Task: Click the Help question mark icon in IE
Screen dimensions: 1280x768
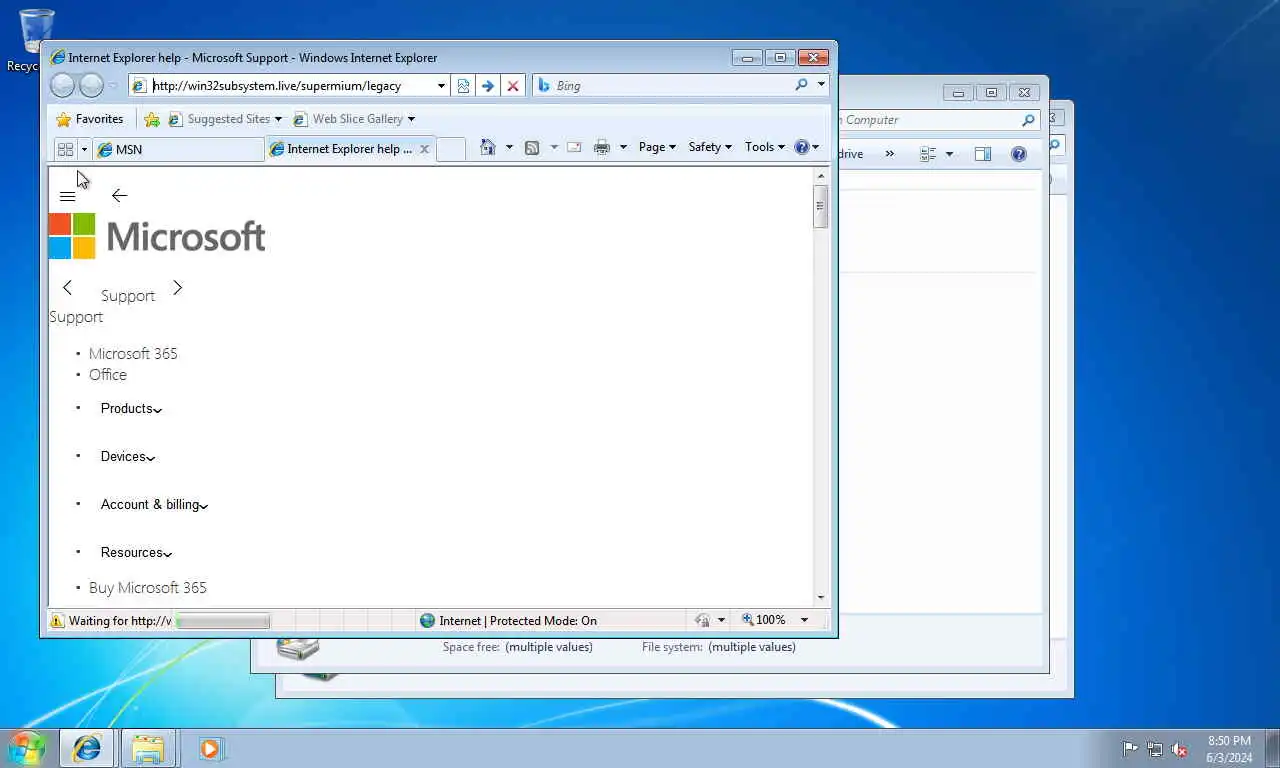Action: (802, 147)
